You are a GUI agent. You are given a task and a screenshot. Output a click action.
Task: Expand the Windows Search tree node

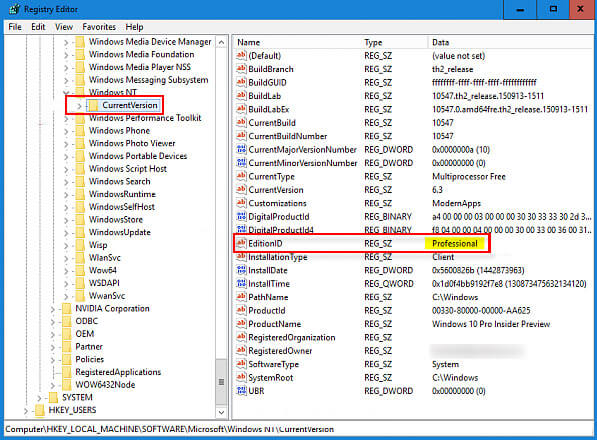coord(66,182)
